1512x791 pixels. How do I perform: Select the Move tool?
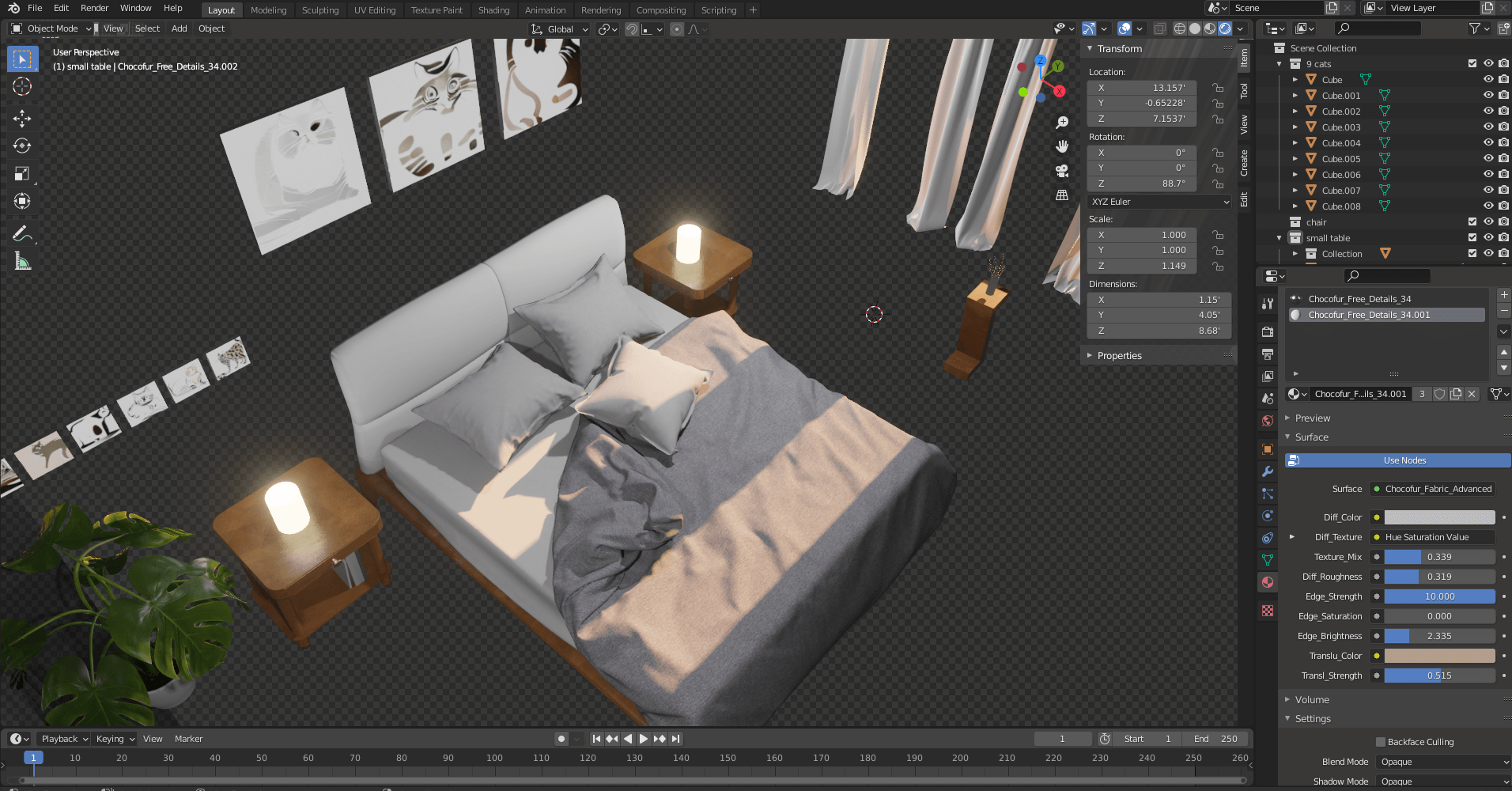tap(22, 118)
